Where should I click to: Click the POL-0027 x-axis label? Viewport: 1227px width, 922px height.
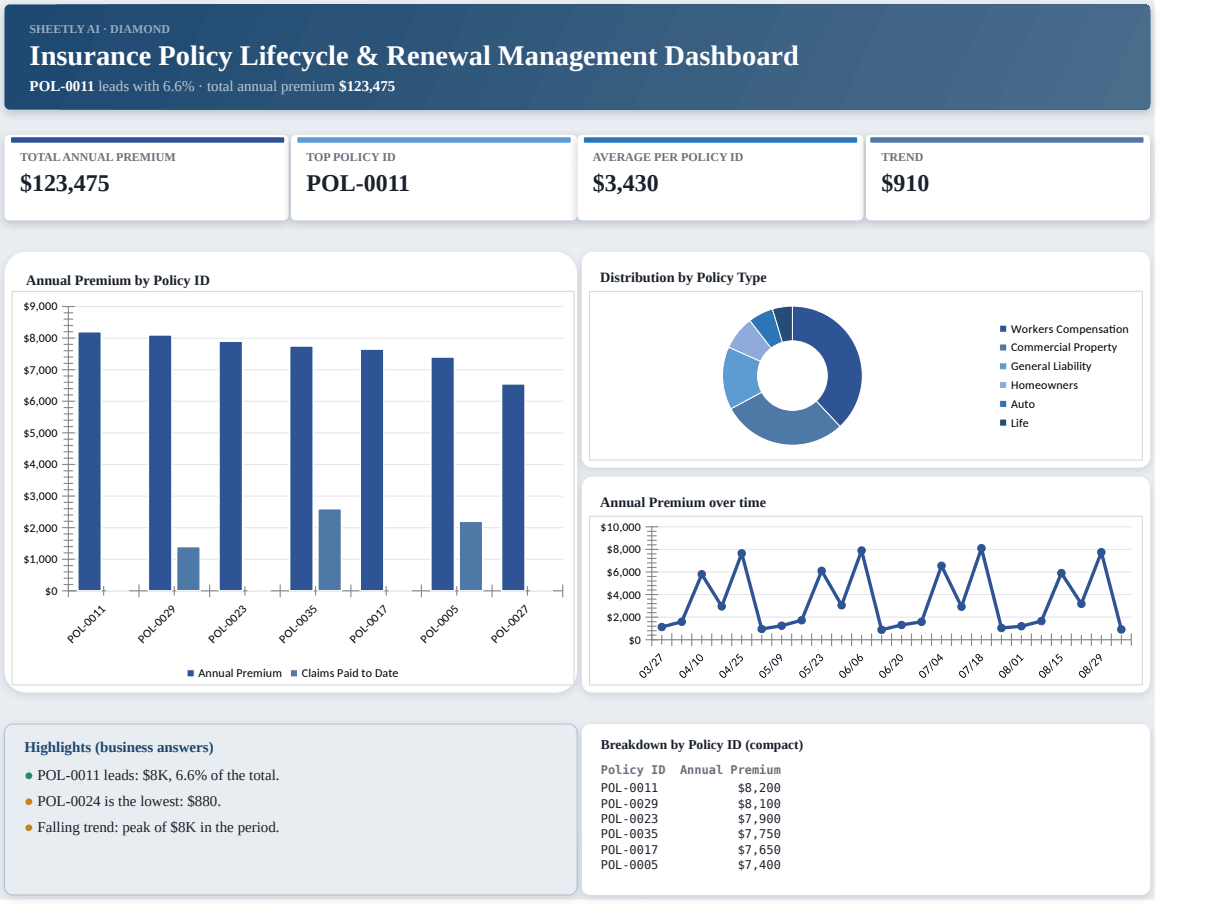click(x=508, y=625)
